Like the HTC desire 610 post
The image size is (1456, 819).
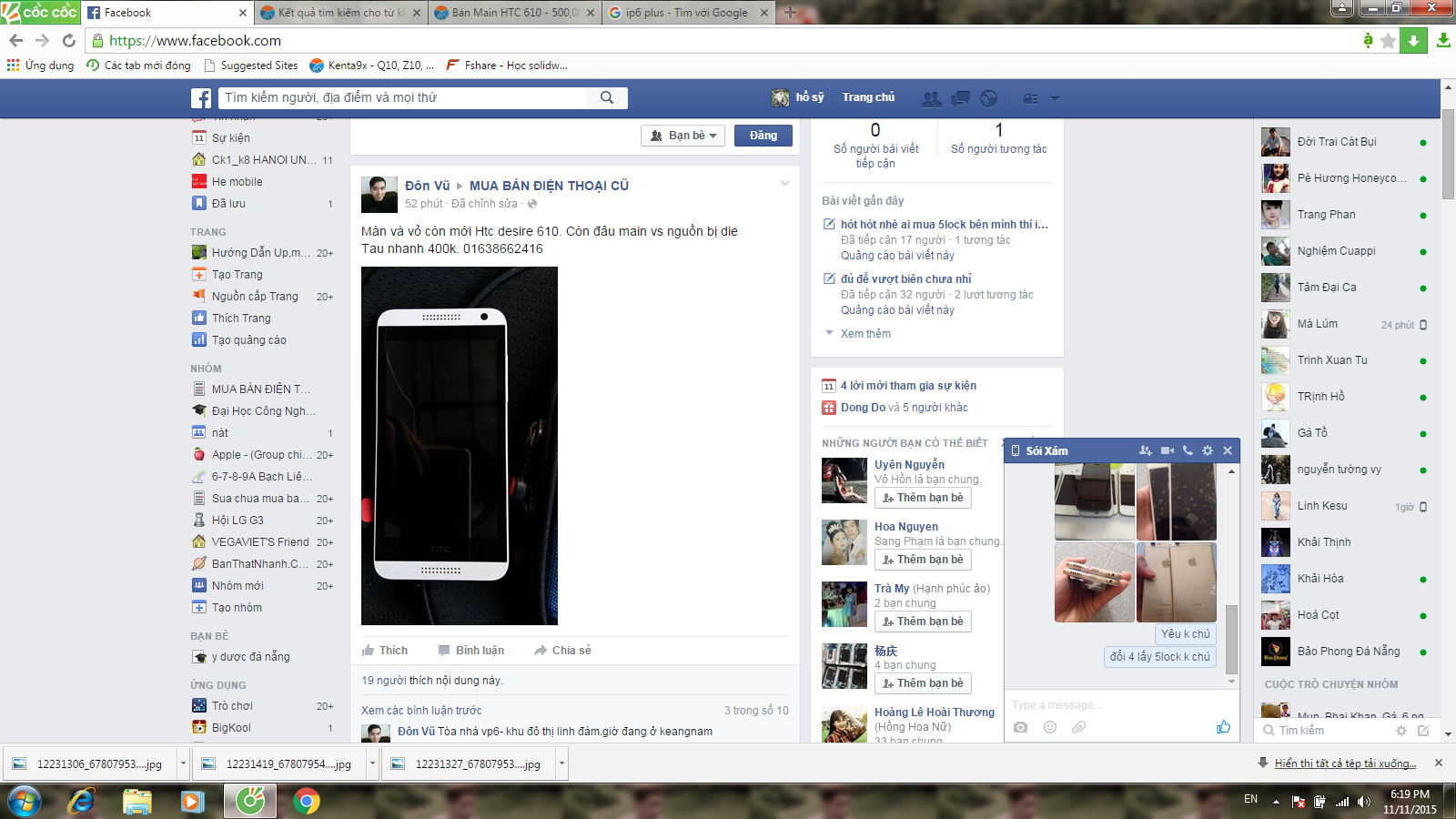(x=385, y=651)
